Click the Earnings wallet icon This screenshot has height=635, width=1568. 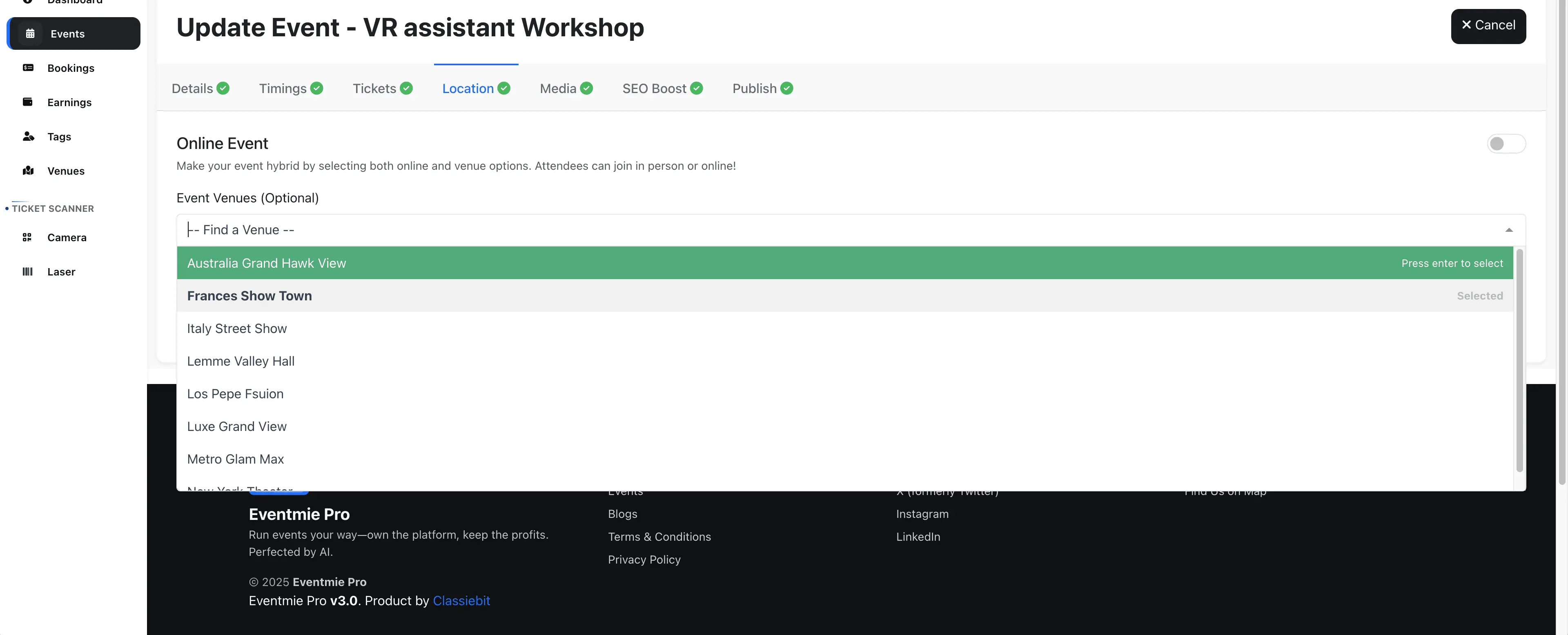pyautogui.click(x=27, y=102)
